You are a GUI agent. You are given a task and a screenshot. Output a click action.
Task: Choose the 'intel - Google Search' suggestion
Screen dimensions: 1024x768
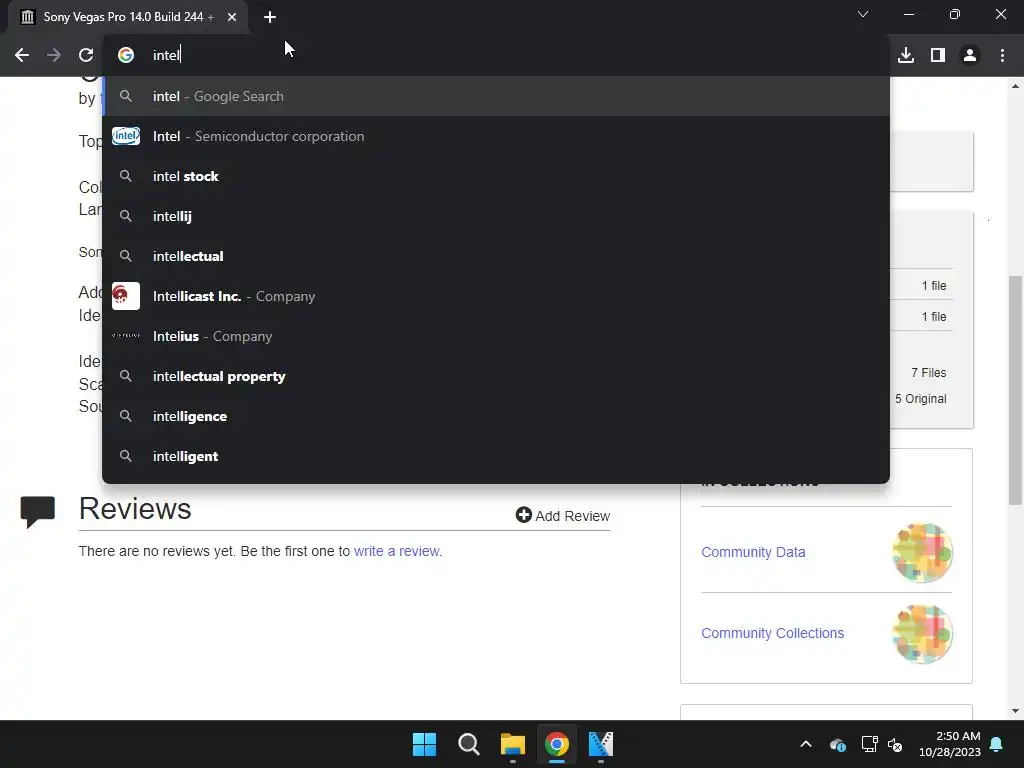496,96
